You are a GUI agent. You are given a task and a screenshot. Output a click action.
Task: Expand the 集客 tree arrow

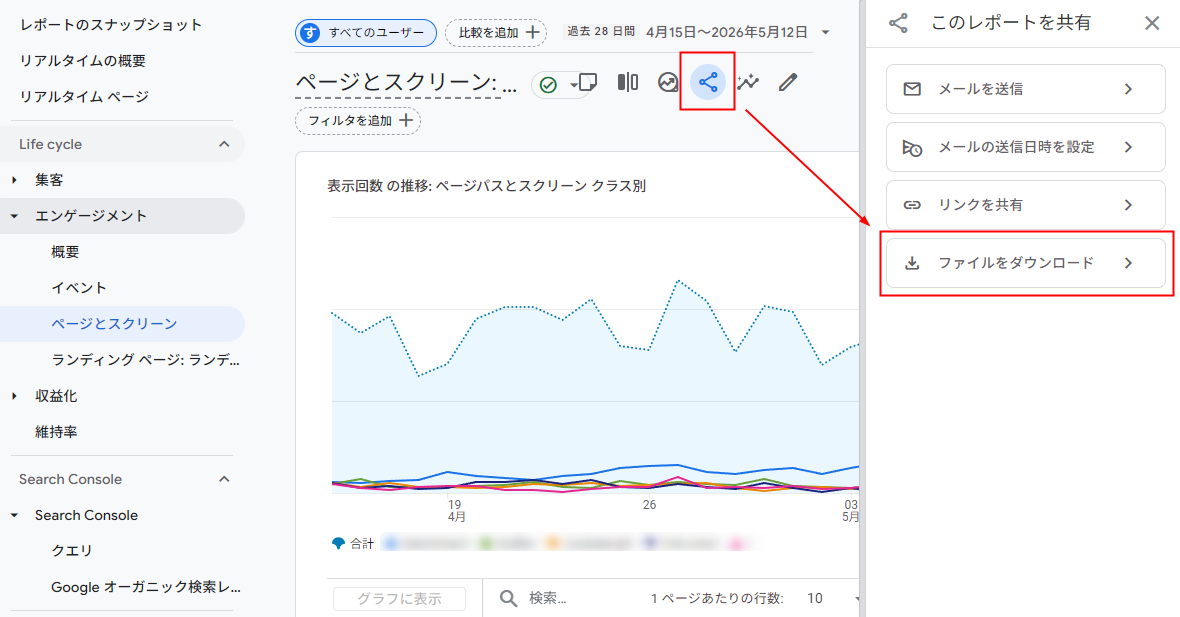[14, 180]
